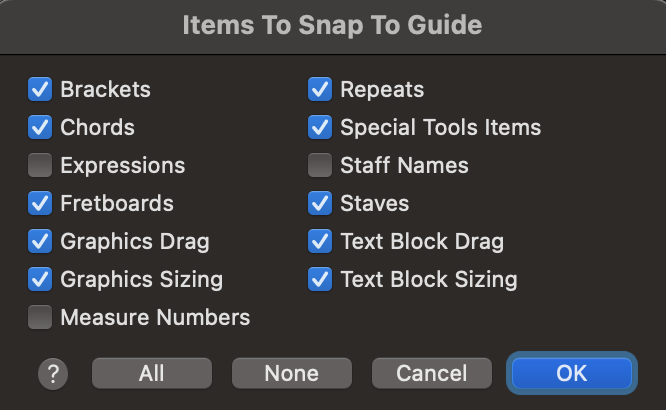666x410 pixels.
Task: Enable Measure Numbers snapping
Action: [x=40, y=318]
